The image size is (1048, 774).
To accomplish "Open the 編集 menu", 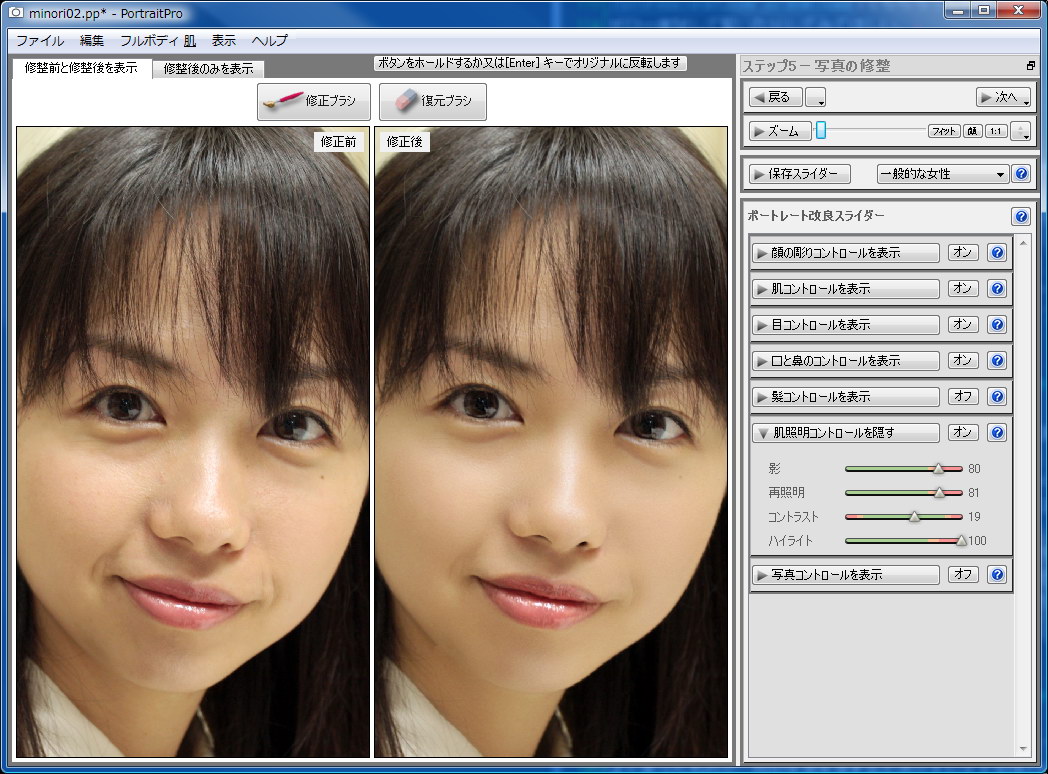I will coord(92,41).
